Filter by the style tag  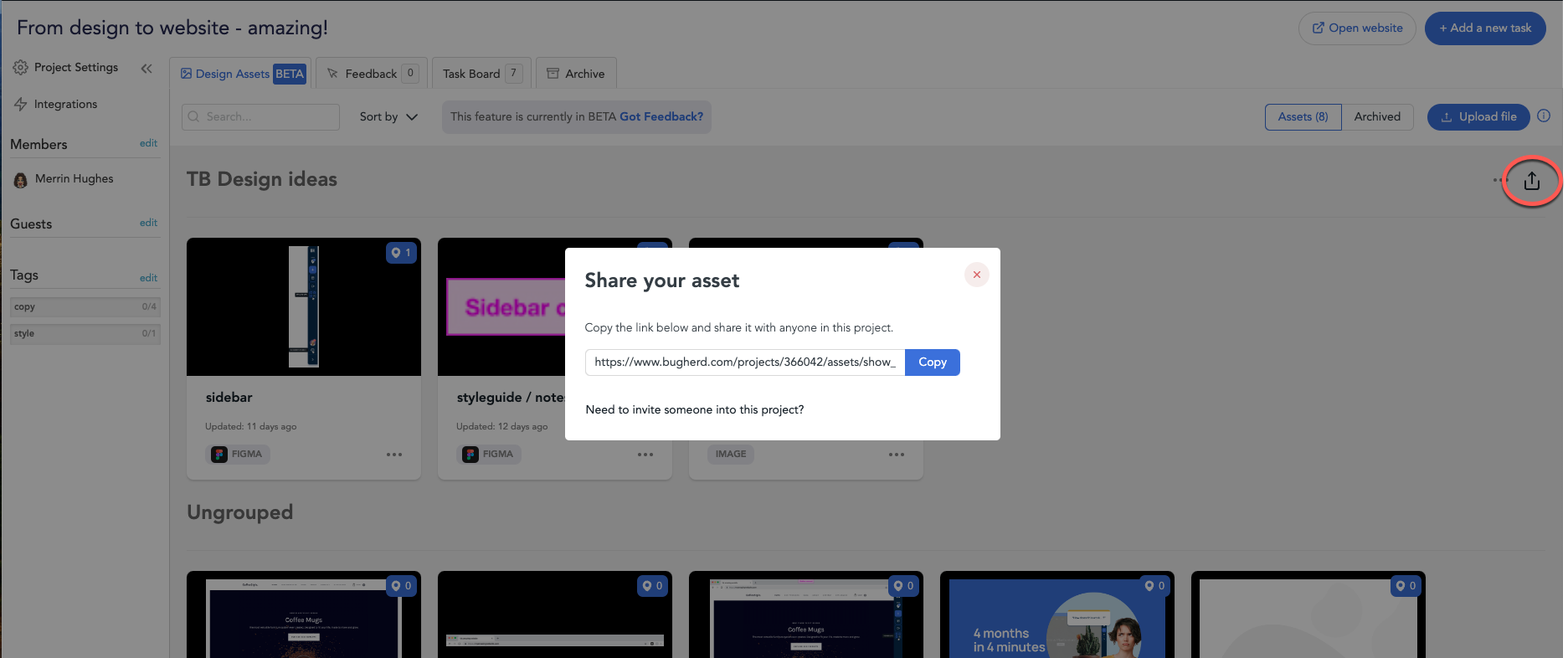click(85, 333)
